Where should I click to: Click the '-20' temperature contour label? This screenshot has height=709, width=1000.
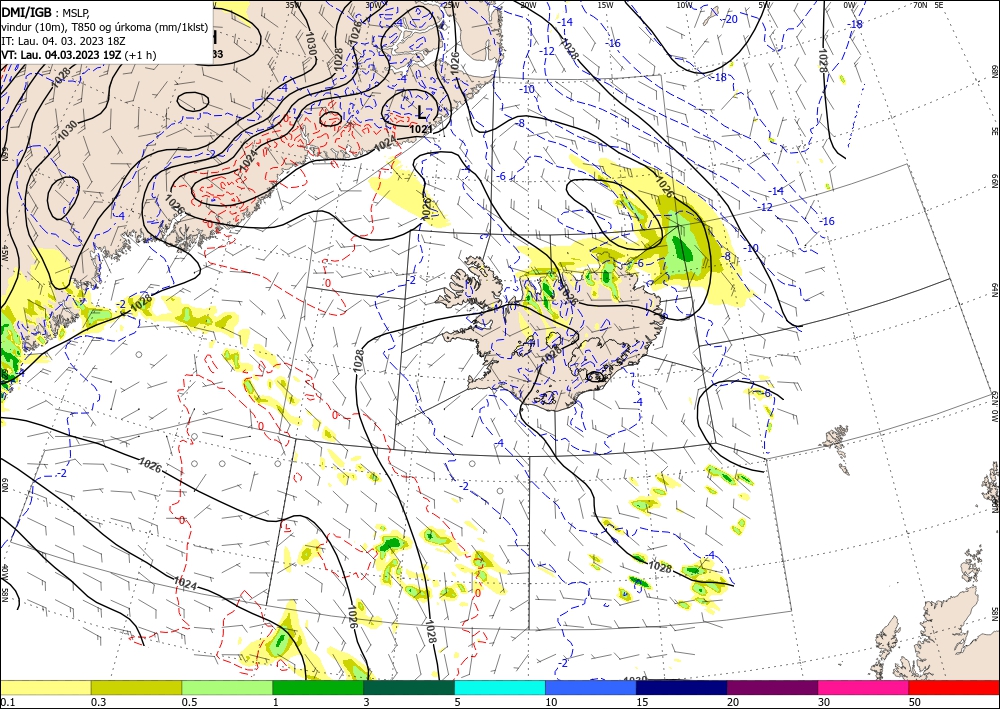point(731,19)
